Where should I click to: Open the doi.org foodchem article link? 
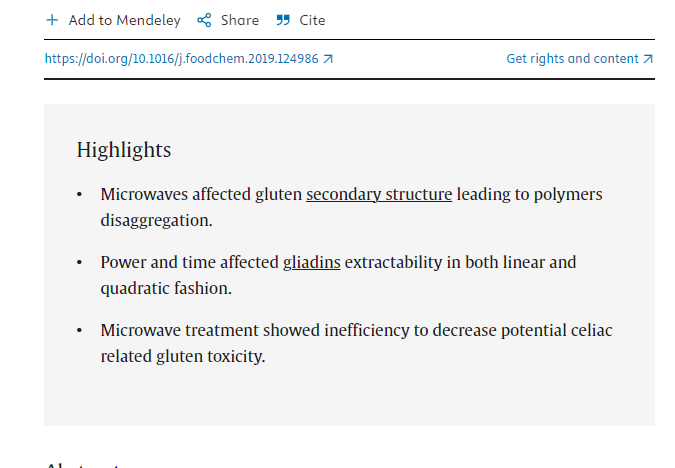click(181, 59)
